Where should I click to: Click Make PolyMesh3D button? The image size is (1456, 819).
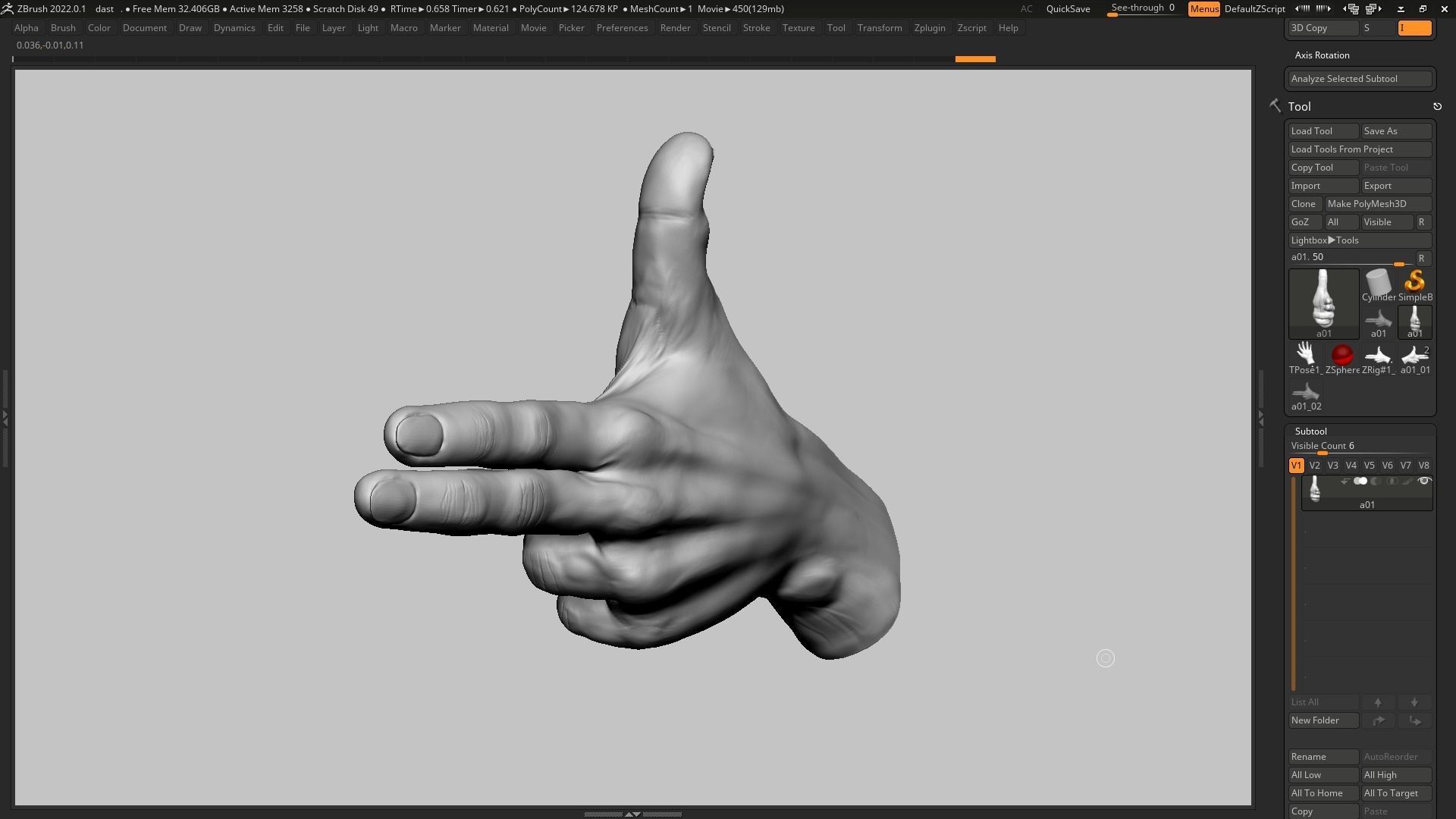(x=1378, y=204)
